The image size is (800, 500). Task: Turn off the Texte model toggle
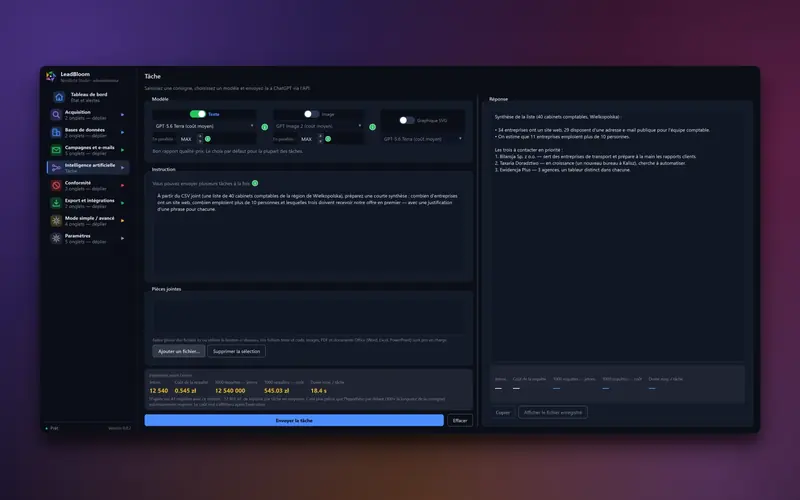pyautogui.click(x=197, y=114)
